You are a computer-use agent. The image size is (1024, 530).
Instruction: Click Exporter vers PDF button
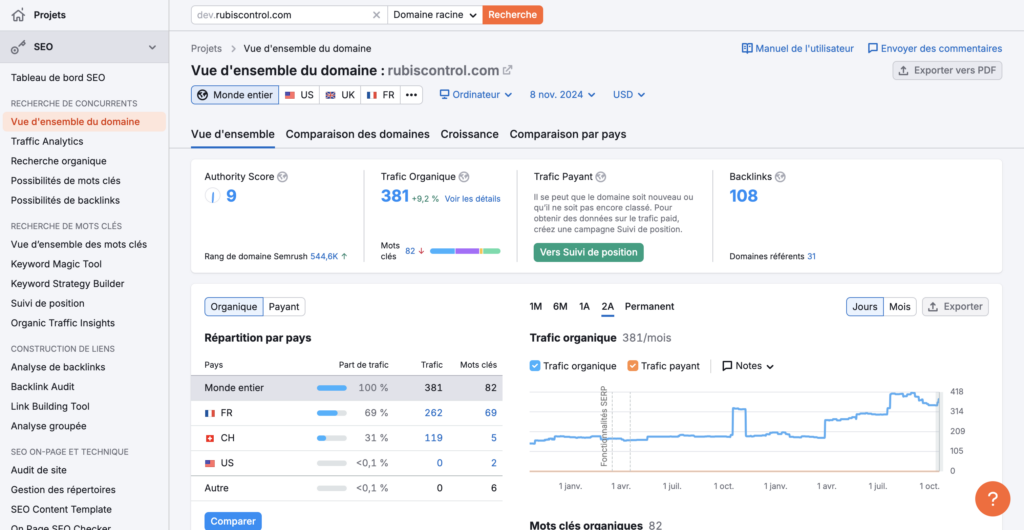pos(948,70)
